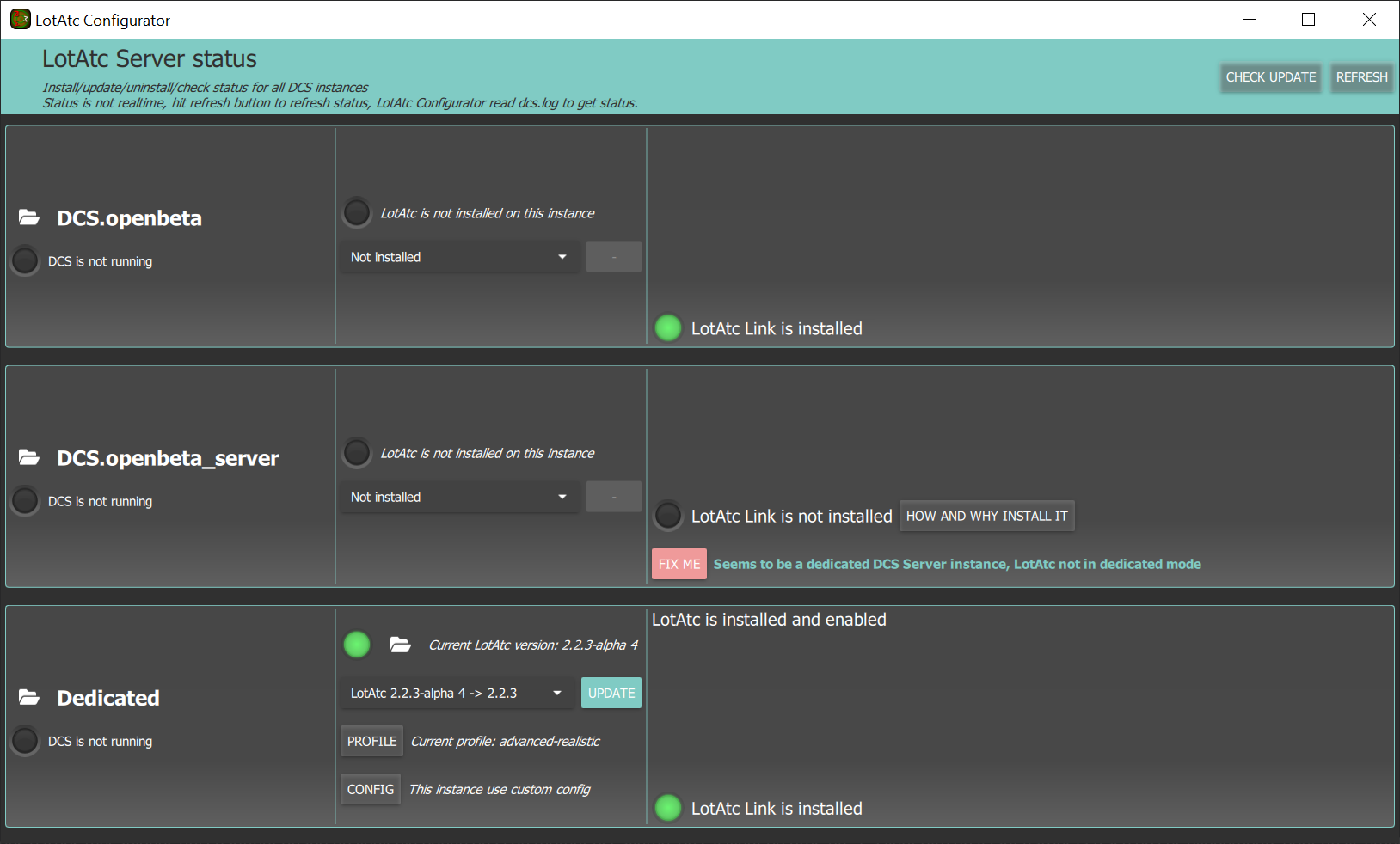Click DCS running status indicator for DCS.openbeta
This screenshot has width=1400, height=844.
click(x=25, y=260)
